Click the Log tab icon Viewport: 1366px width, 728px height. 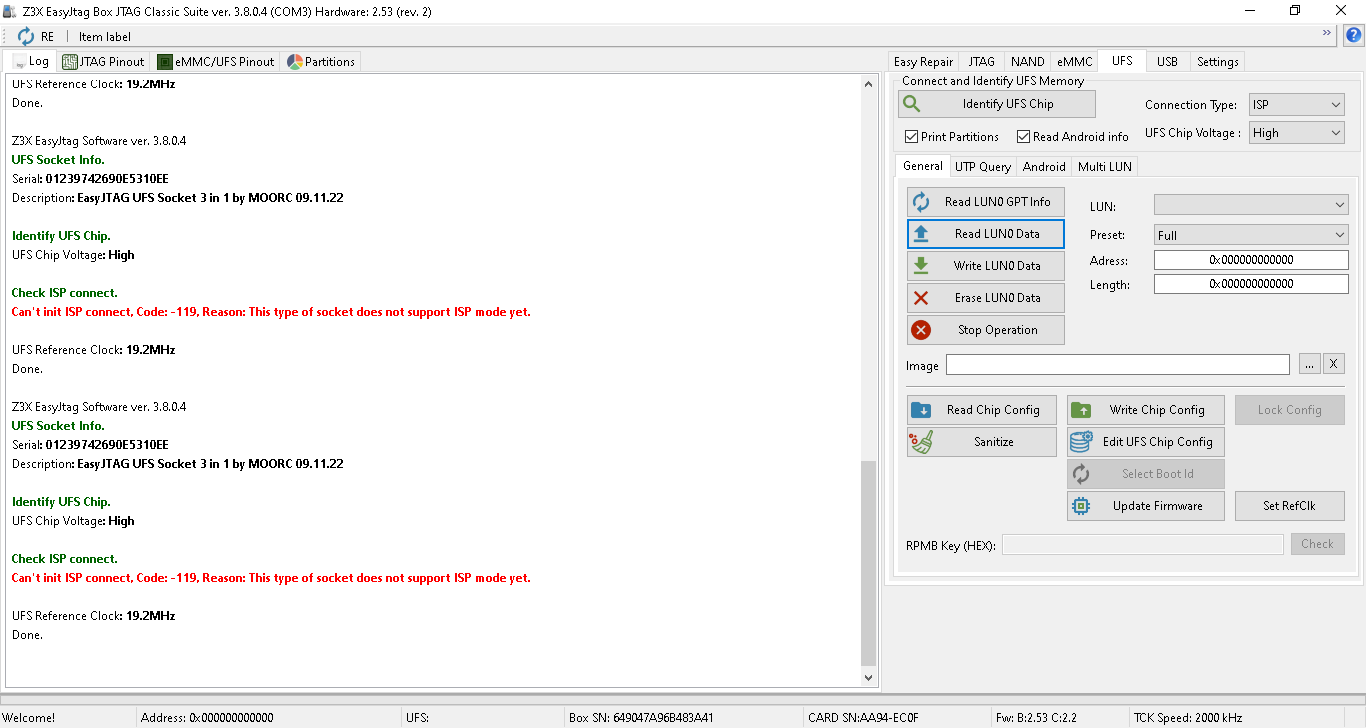[18, 61]
